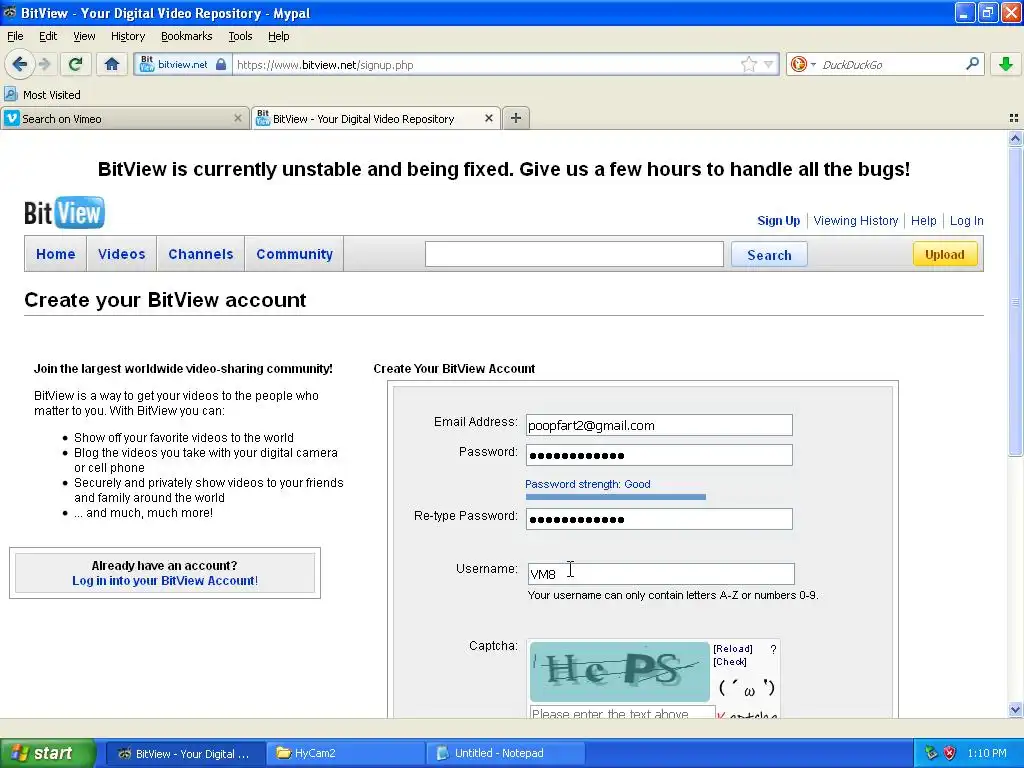
Task: Open the browser home page icon
Action: click(112, 64)
